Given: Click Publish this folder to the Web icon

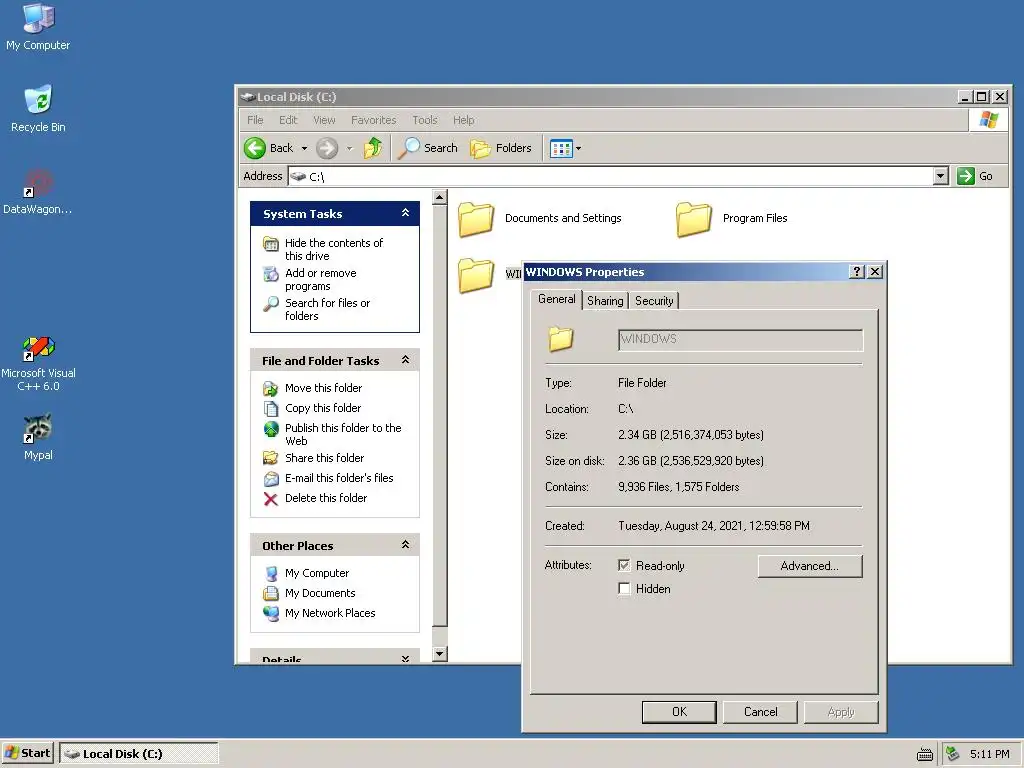Looking at the screenshot, I should coord(270,429).
